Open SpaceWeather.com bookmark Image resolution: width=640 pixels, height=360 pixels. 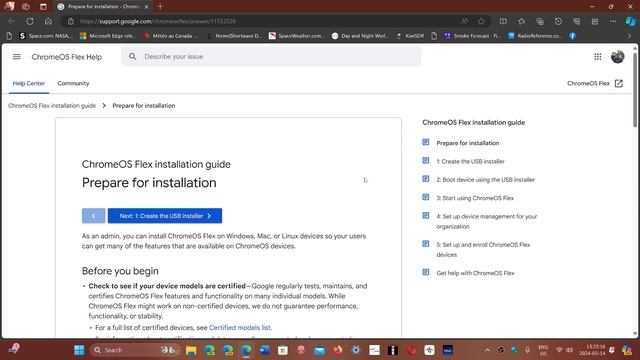297,36
